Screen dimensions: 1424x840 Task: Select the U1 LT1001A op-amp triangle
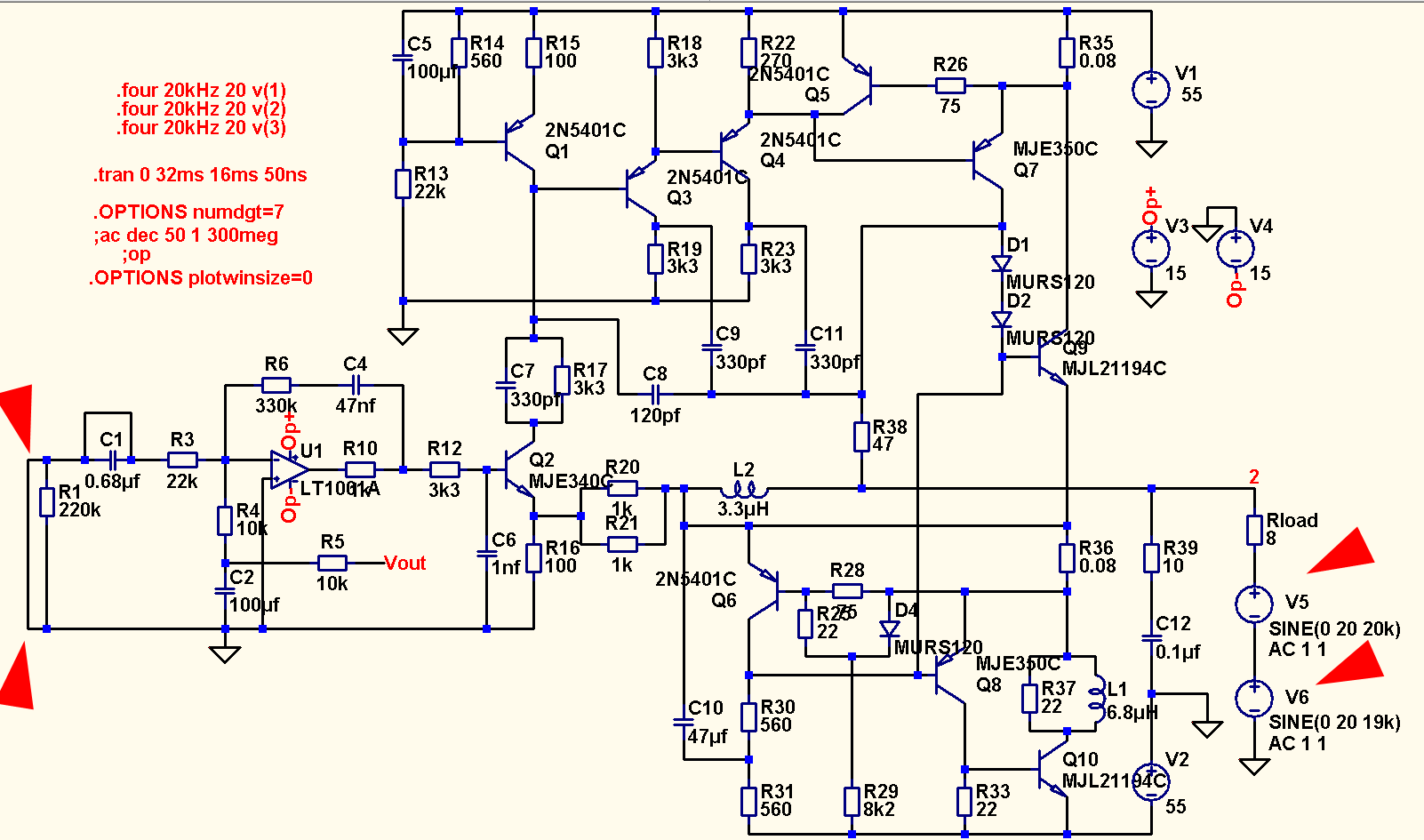[290, 469]
